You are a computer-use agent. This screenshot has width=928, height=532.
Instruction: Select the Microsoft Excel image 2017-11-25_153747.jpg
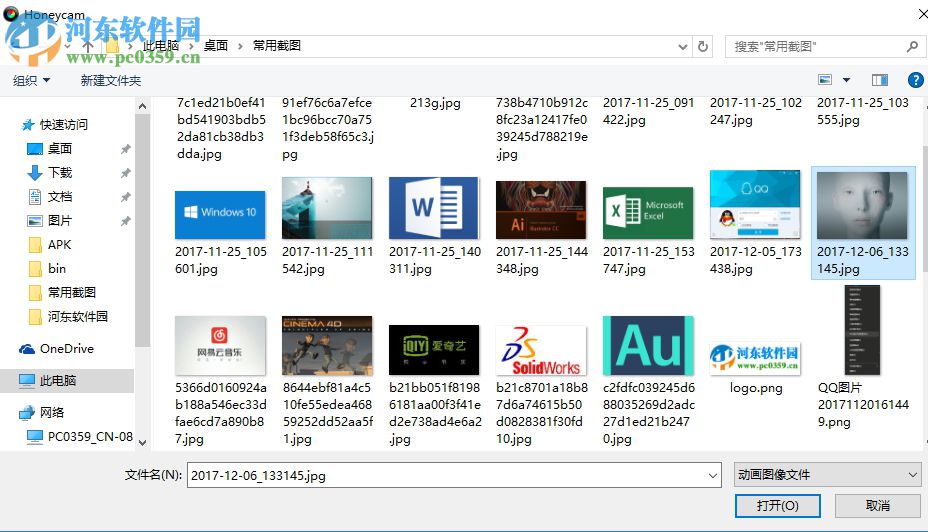[x=648, y=212]
